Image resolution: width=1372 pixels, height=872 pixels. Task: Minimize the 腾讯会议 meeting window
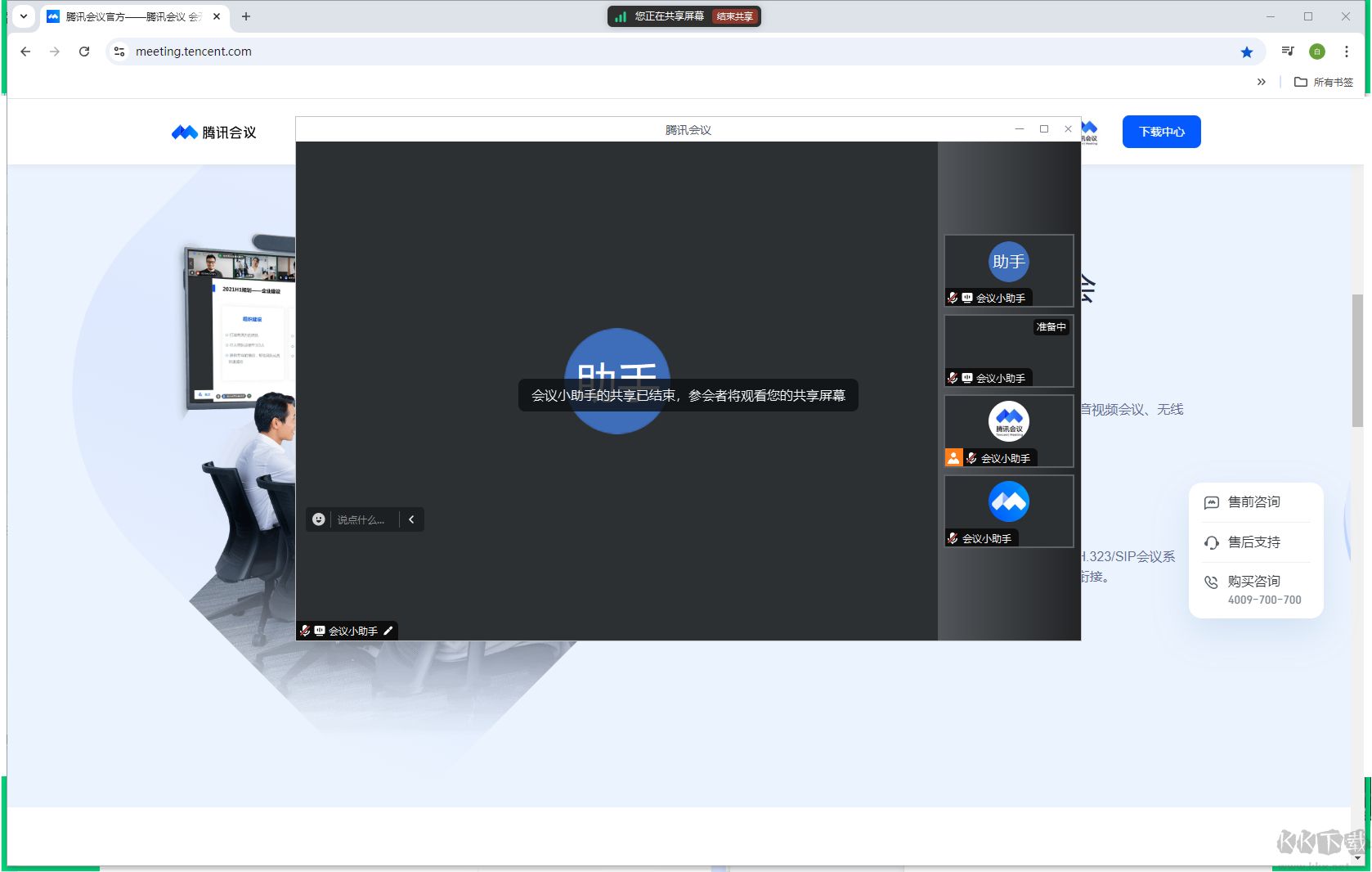pos(1020,129)
